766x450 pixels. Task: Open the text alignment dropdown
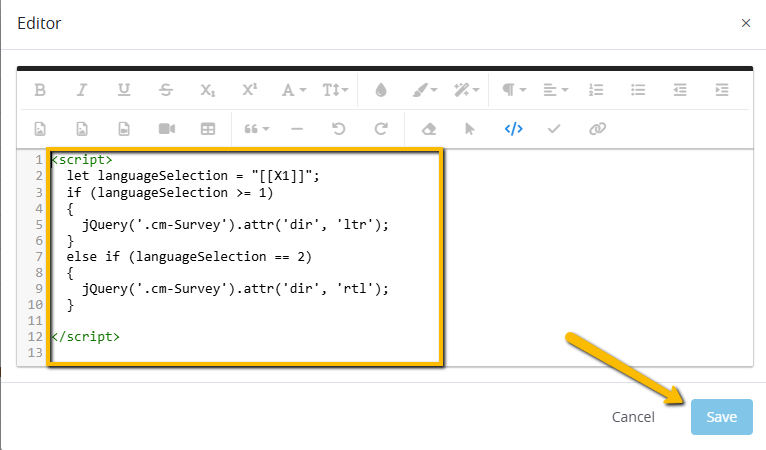555,90
